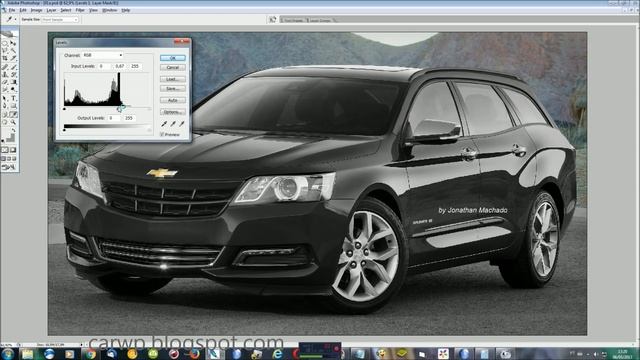Toggle the File Browser icon in options bar

tap(273, 19)
